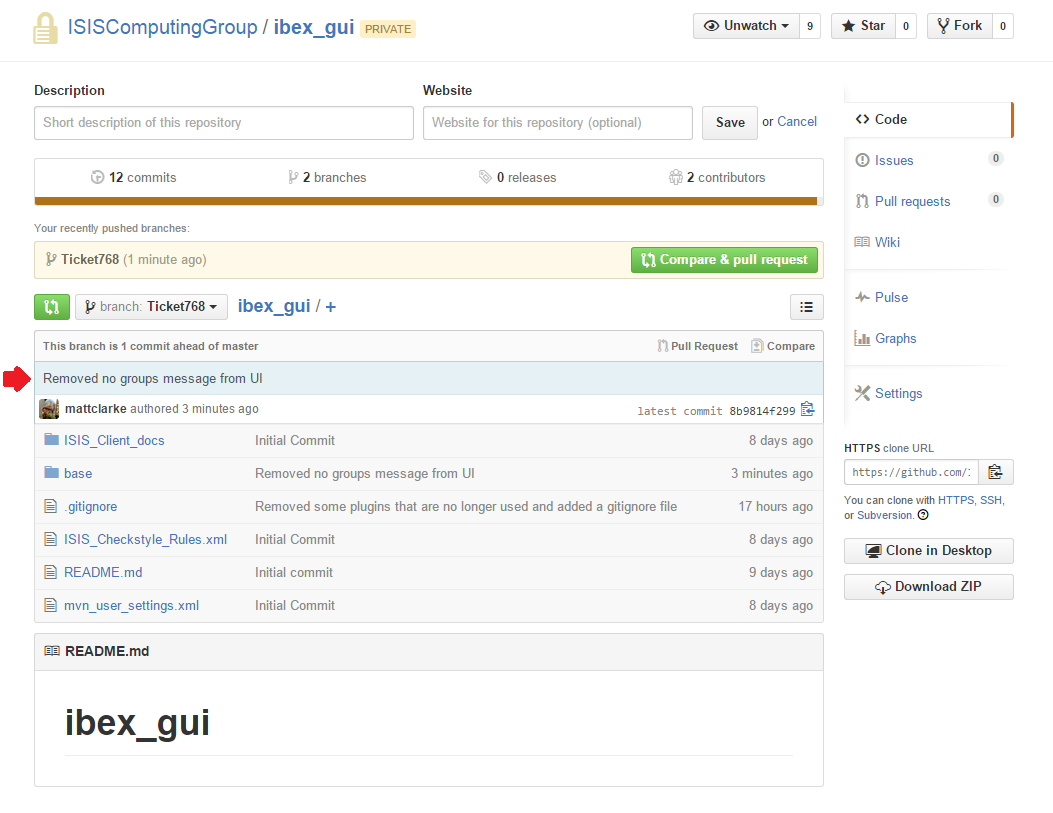Click the help icon beside the Subversion link

(923, 515)
